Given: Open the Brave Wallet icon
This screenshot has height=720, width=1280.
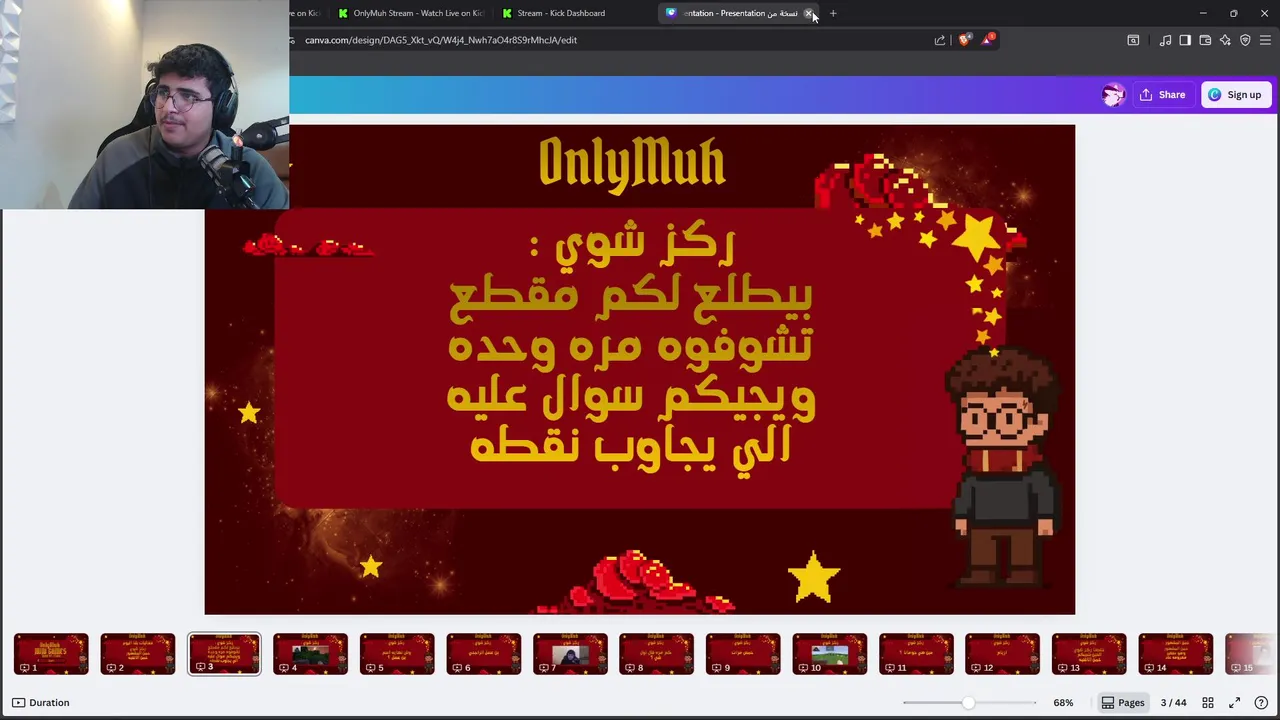Looking at the screenshot, I should coord(1205,40).
